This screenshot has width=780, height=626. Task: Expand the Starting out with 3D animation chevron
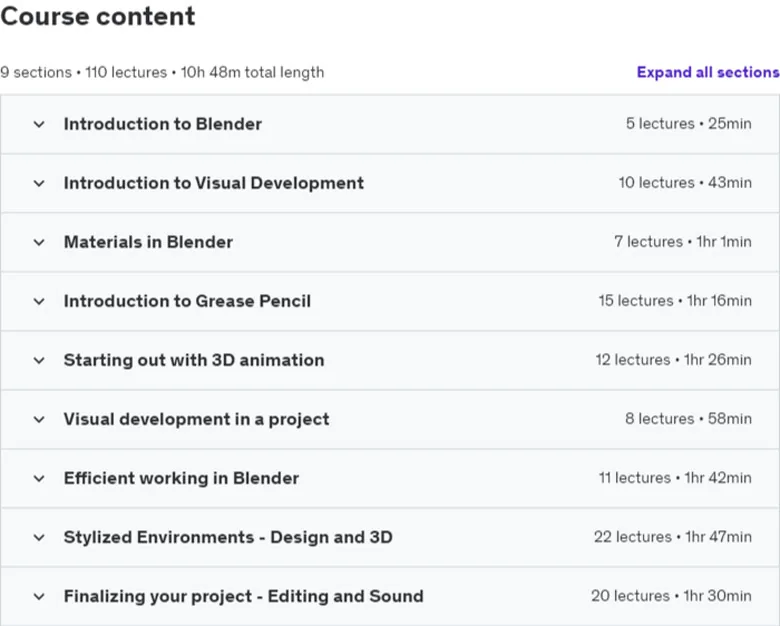(x=39, y=360)
